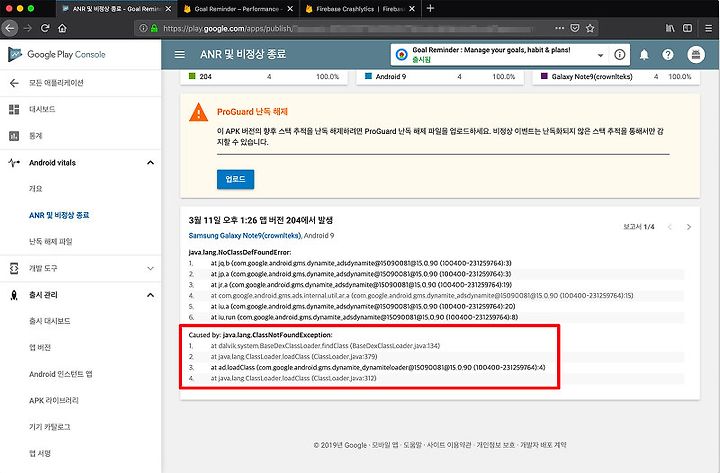Expand the 개발 도구 section

150,268
